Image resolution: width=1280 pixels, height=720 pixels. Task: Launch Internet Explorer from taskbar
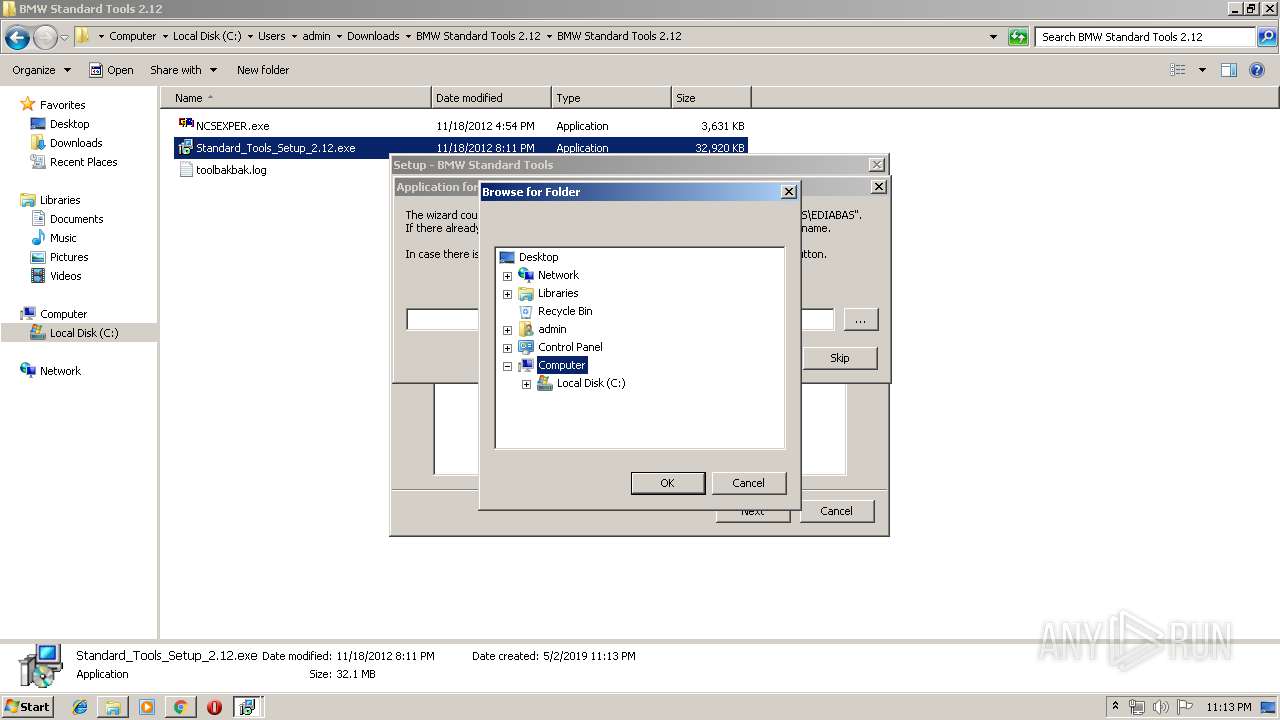(80, 707)
